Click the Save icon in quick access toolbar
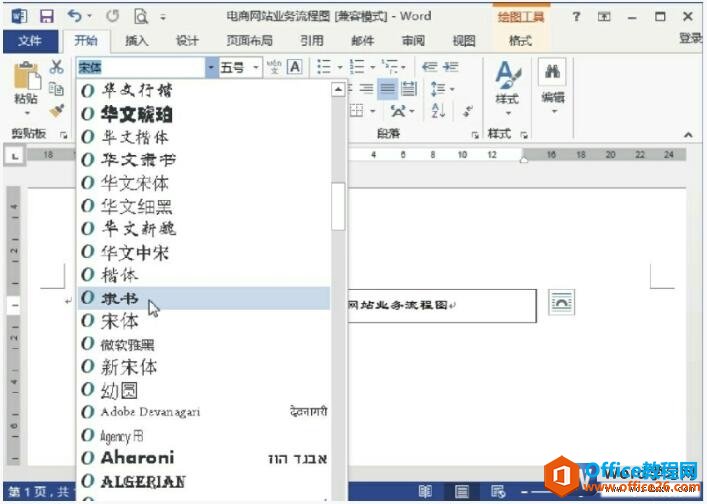 pyautogui.click(x=46, y=17)
